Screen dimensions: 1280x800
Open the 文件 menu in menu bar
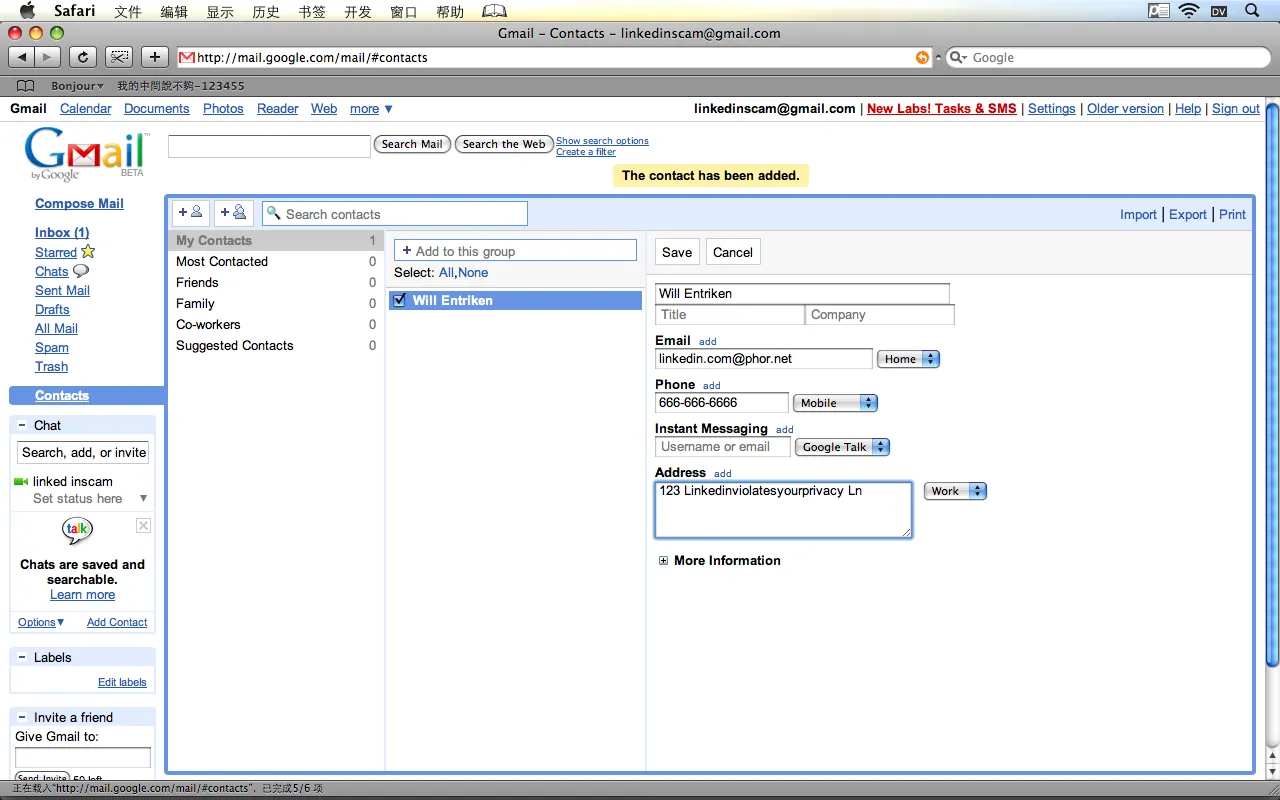[x=128, y=11]
